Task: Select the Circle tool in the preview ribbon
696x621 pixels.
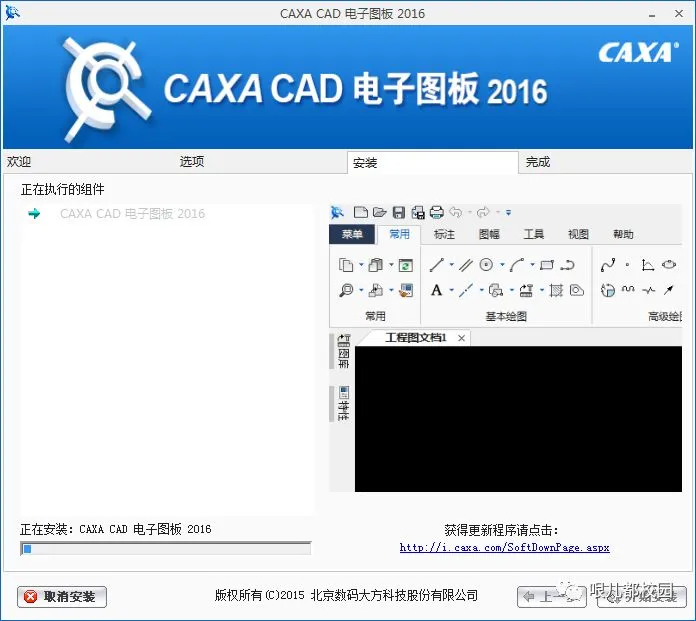Action: [486, 265]
